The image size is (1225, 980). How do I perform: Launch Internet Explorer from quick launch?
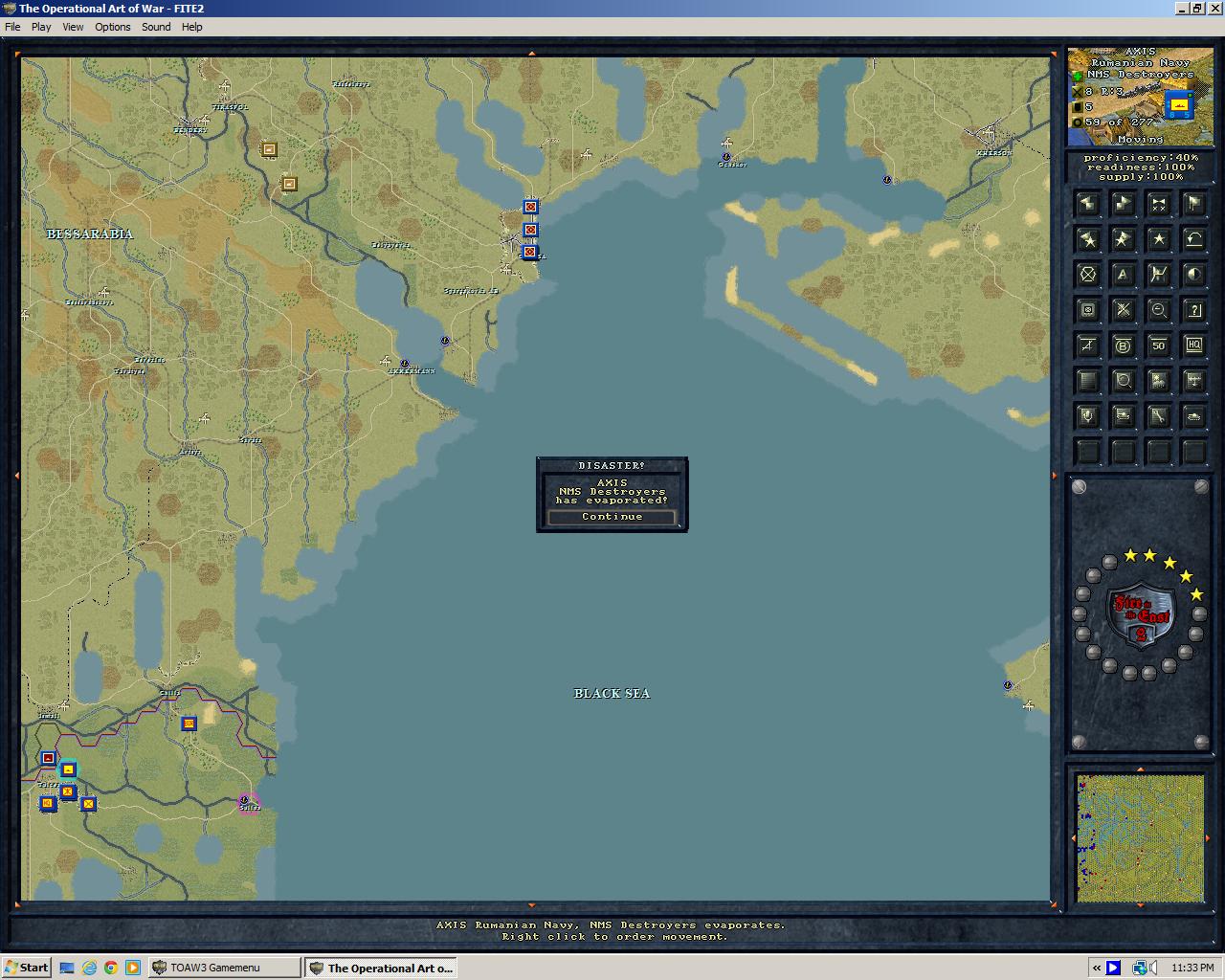pyautogui.click(x=89, y=968)
